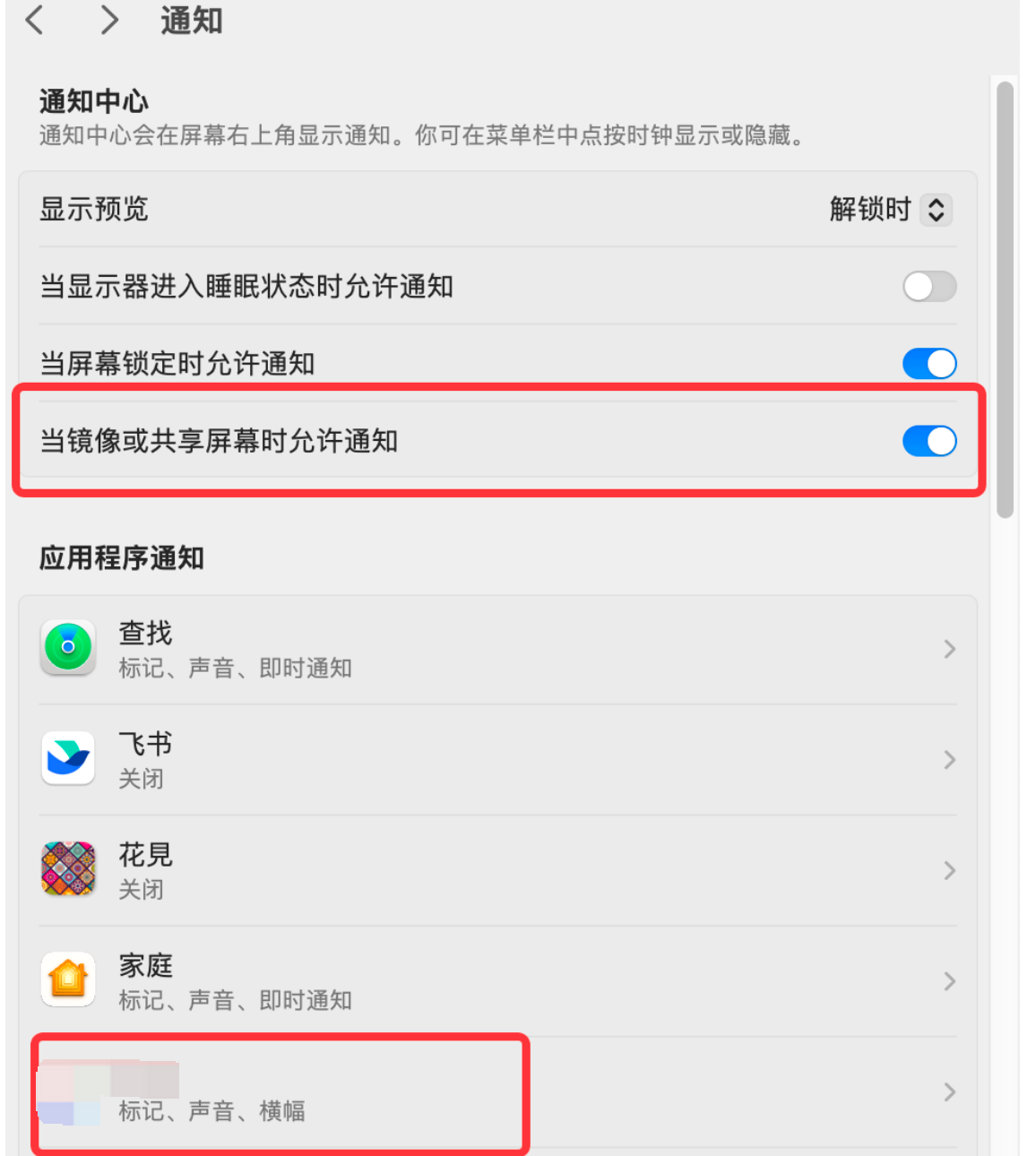Click the vertical scrollbar thumb
The image size is (1036, 1156).
[1006, 300]
